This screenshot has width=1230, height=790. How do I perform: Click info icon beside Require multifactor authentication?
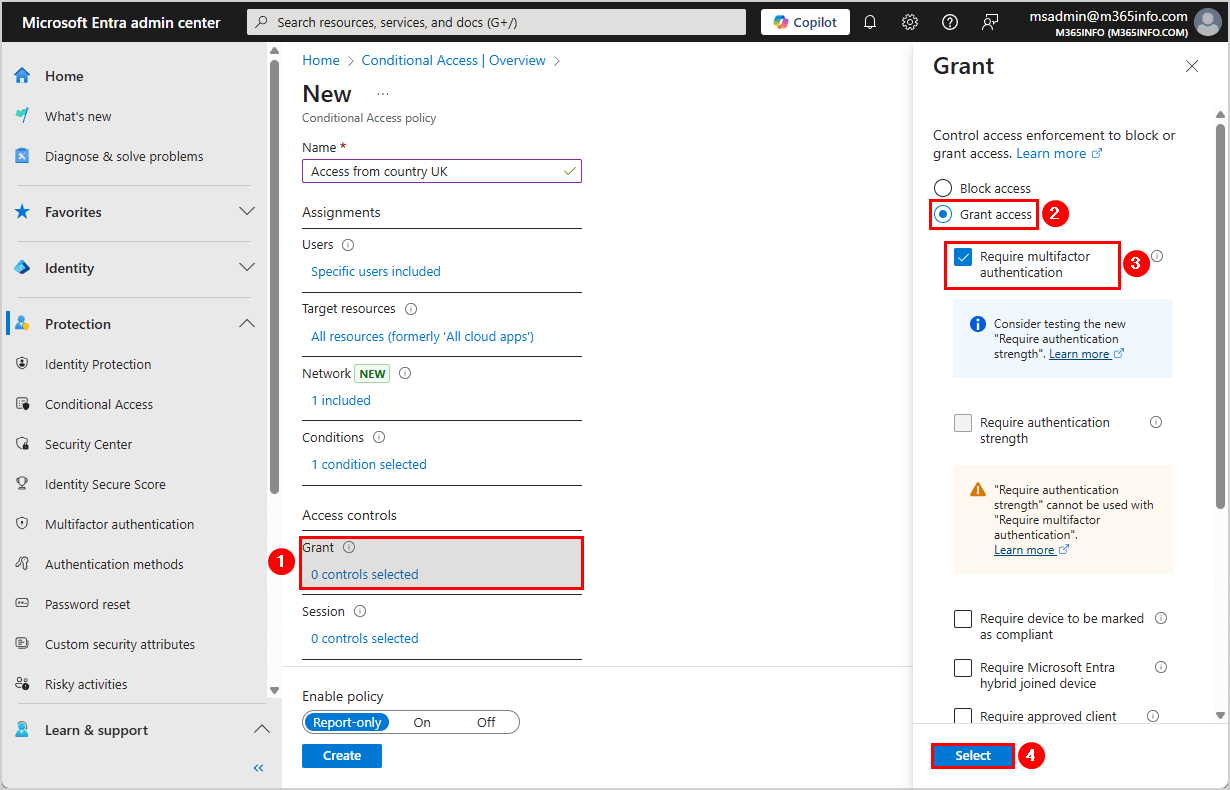(1157, 257)
